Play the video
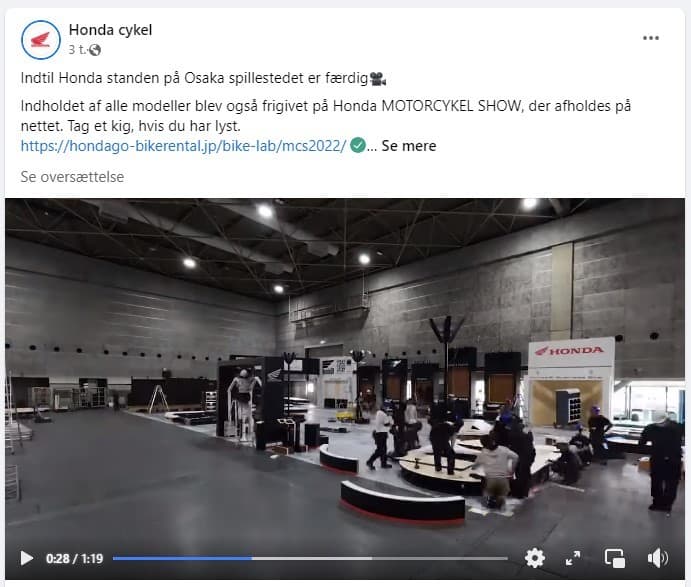Viewport: 691px width, 587px height. click(26, 558)
